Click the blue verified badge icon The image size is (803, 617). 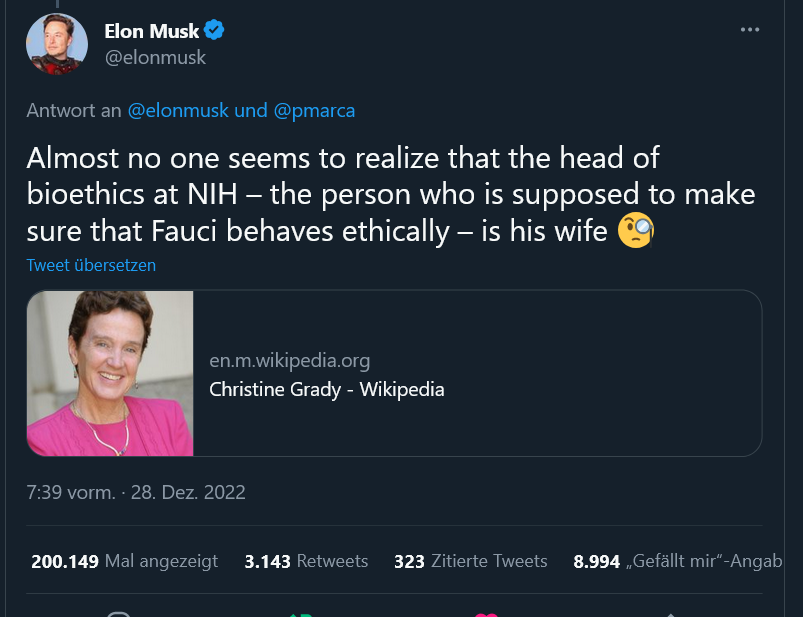[x=215, y=31]
